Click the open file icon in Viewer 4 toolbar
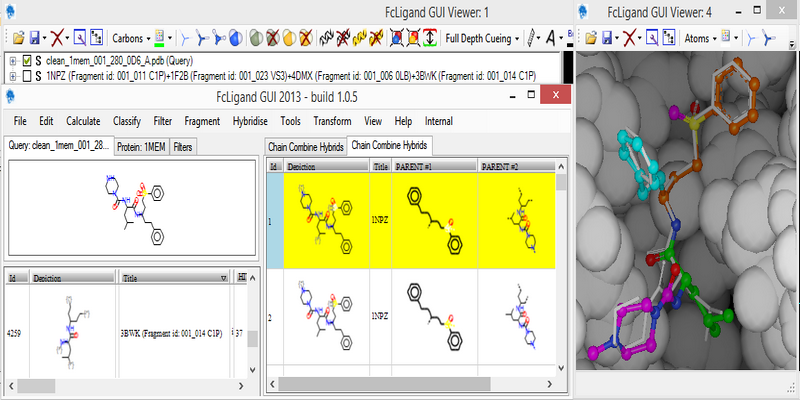This screenshot has height=400, width=800. 591,39
